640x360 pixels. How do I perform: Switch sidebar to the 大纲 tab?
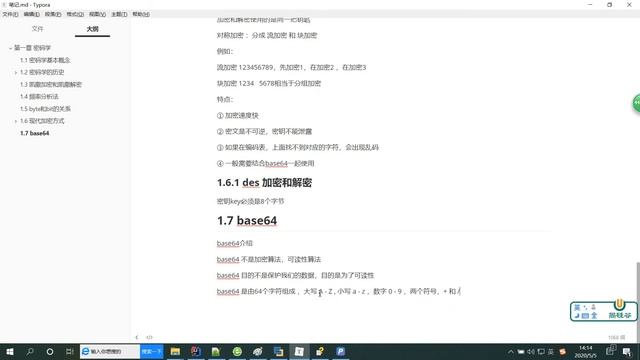93,29
